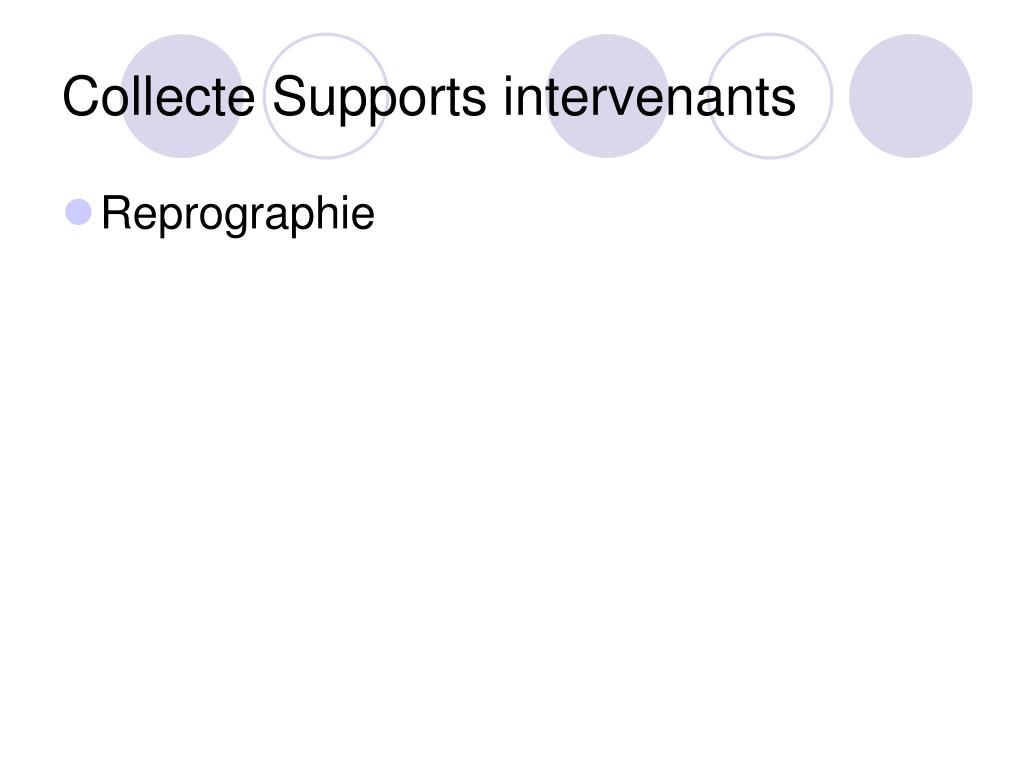Viewport: 1024px width, 768px height.
Task: Click the outlined circle behind the word Supports
Action: 326,96
